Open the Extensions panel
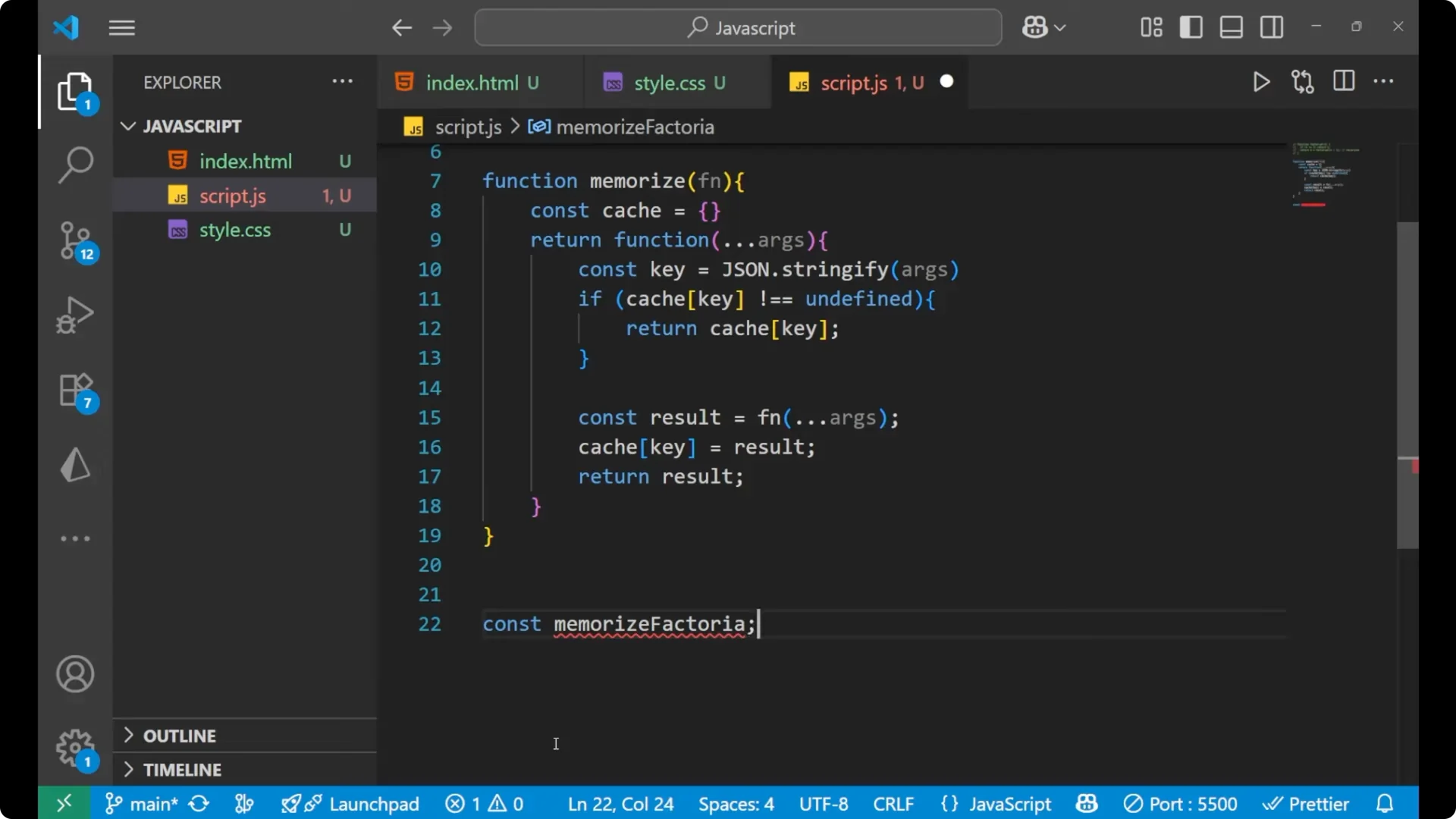Image resolution: width=1456 pixels, height=819 pixels. (75, 389)
